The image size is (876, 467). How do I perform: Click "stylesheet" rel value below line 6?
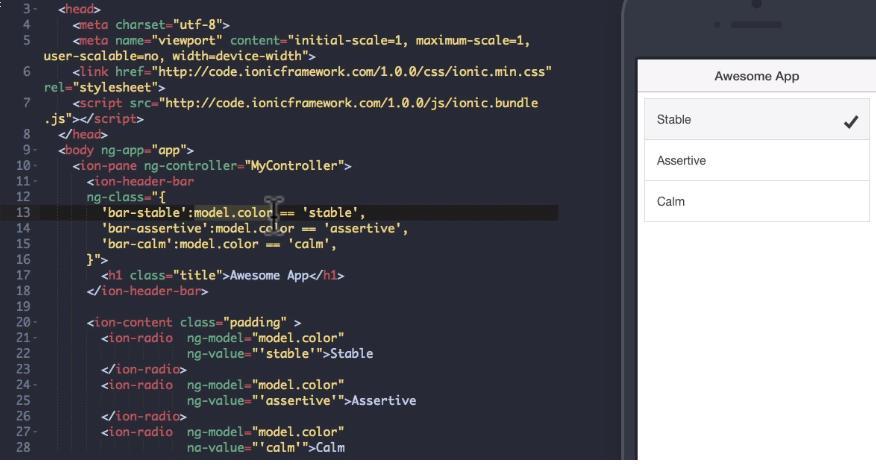tap(115, 87)
